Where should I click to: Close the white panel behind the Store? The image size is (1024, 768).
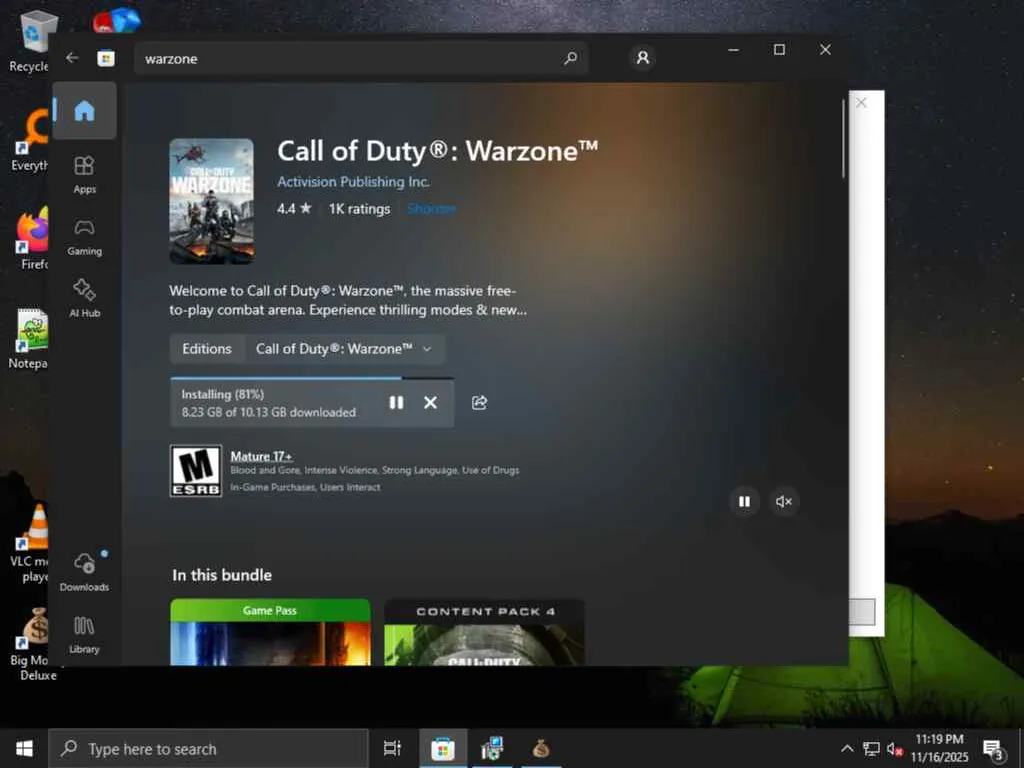(x=861, y=103)
